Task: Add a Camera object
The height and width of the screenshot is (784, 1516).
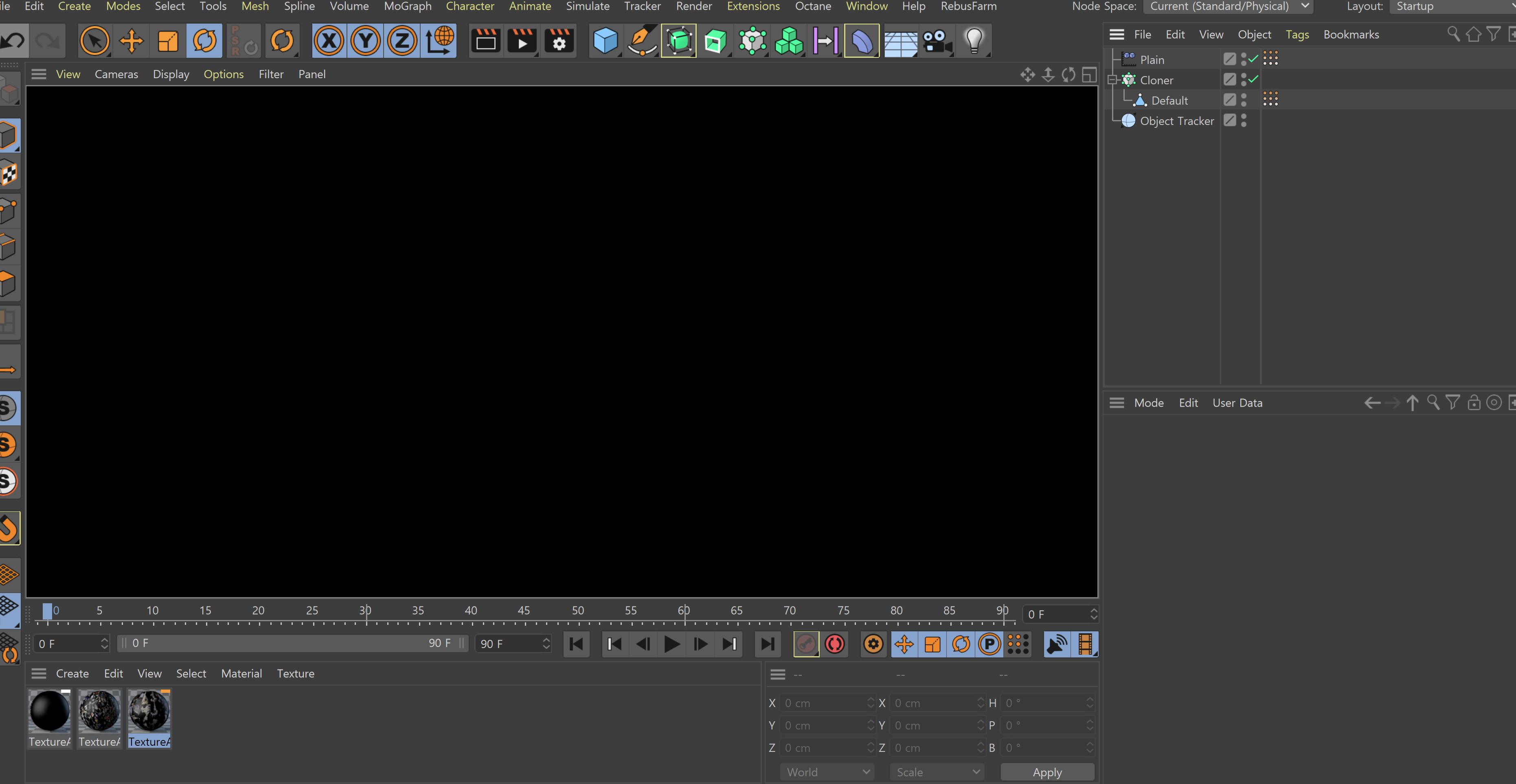Action: tap(937, 41)
